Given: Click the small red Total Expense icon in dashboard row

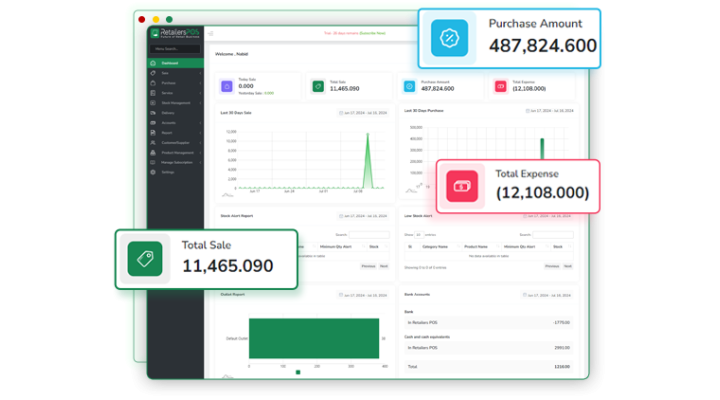Looking at the screenshot, I should 501,86.
